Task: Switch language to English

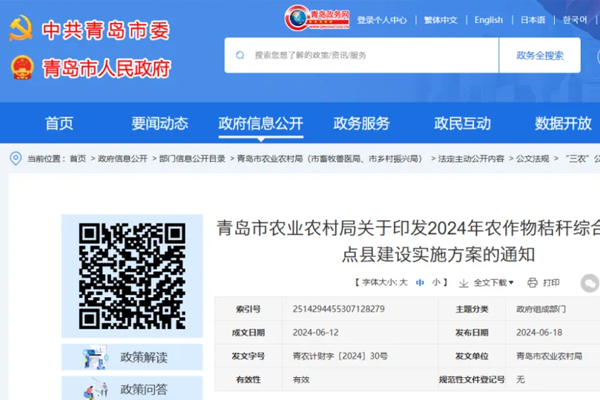Action: (x=488, y=19)
